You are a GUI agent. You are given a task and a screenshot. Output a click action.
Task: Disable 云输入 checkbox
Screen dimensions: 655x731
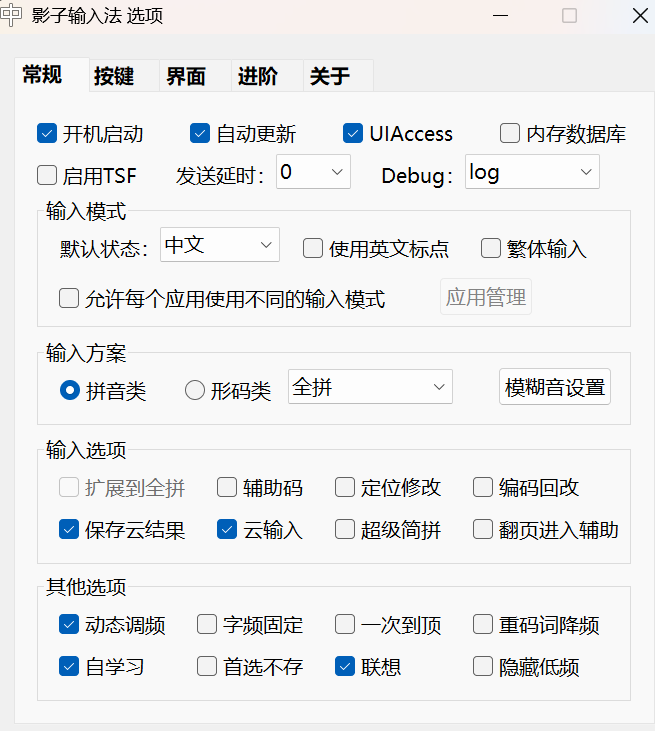pyautogui.click(x=227, y=529)
